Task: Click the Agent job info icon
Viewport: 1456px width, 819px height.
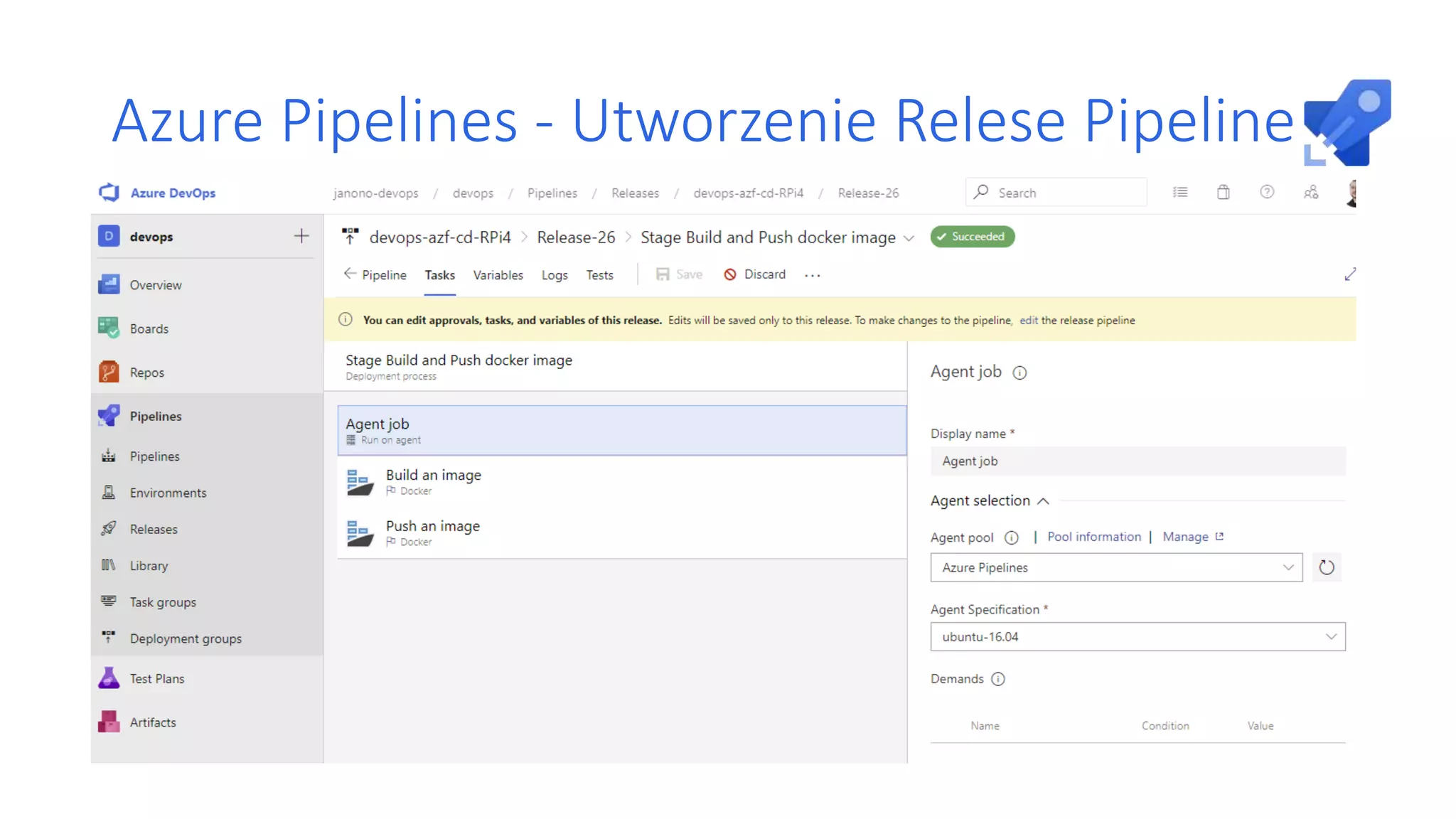Action: point(1019,373)
